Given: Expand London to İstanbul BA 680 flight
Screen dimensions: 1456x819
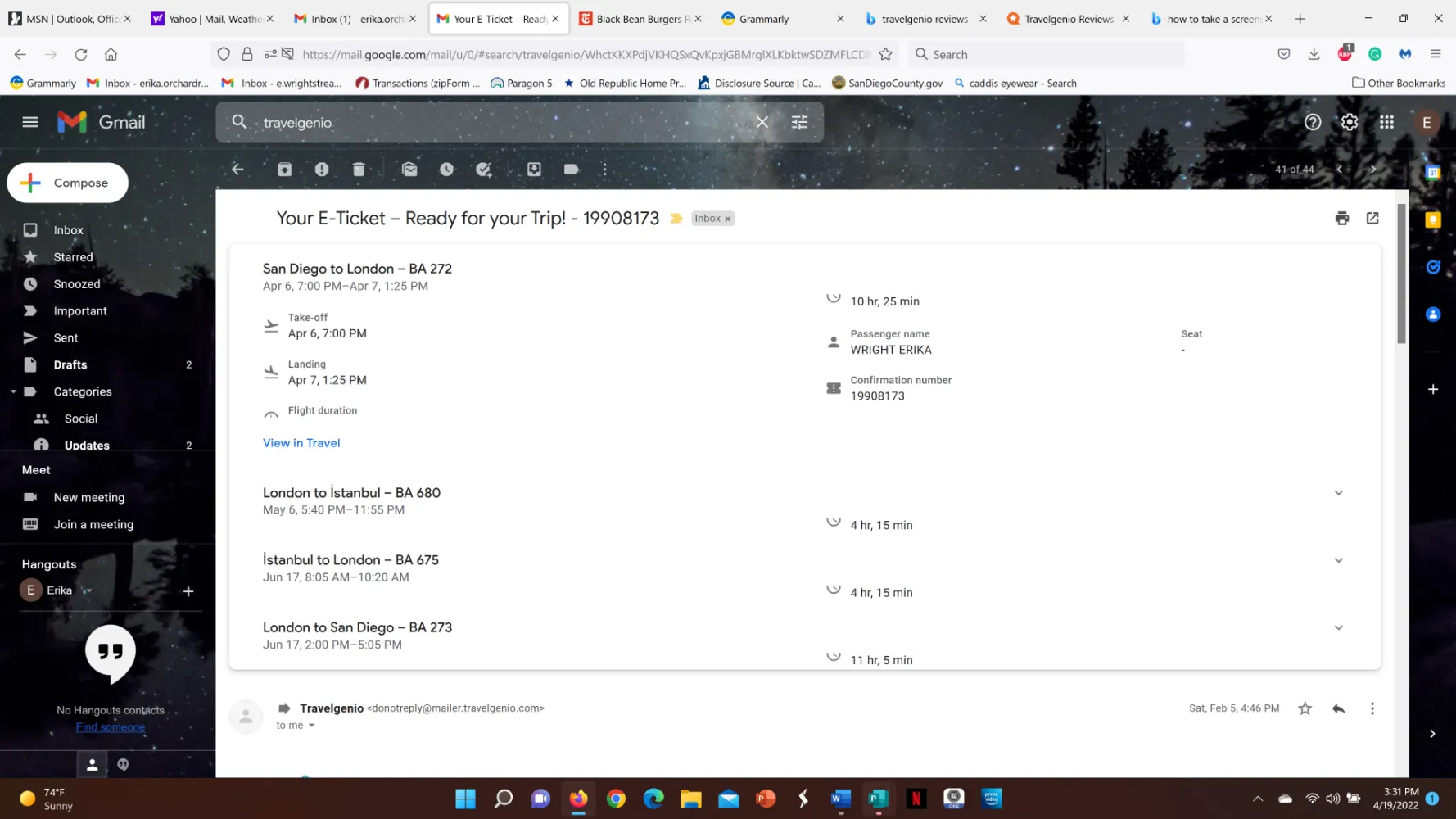Looking at the screenshot, I should (1338, 493).
